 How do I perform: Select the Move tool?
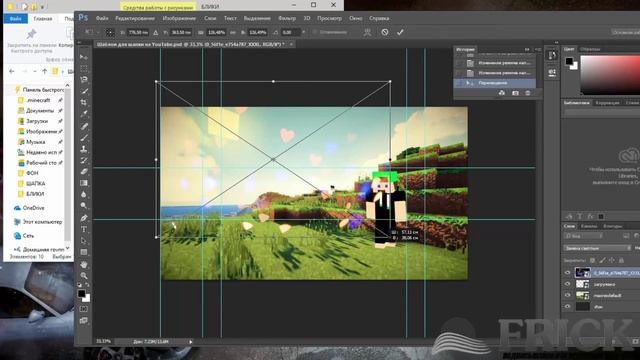tap(84, 57)
